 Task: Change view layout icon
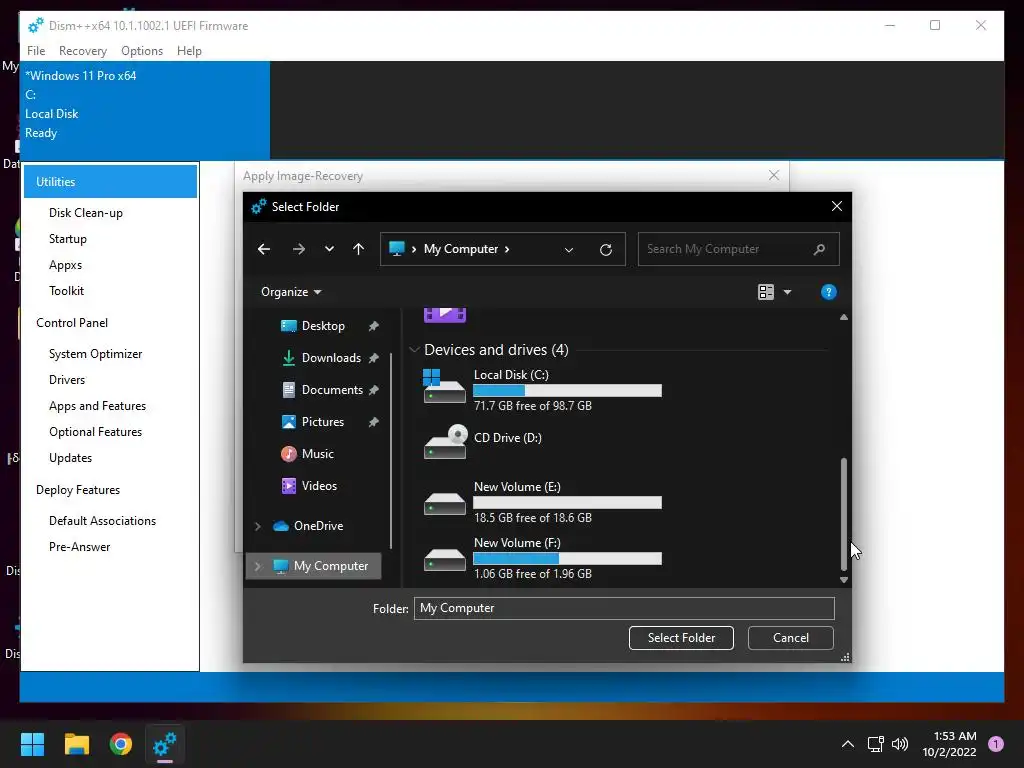(765, 292)
